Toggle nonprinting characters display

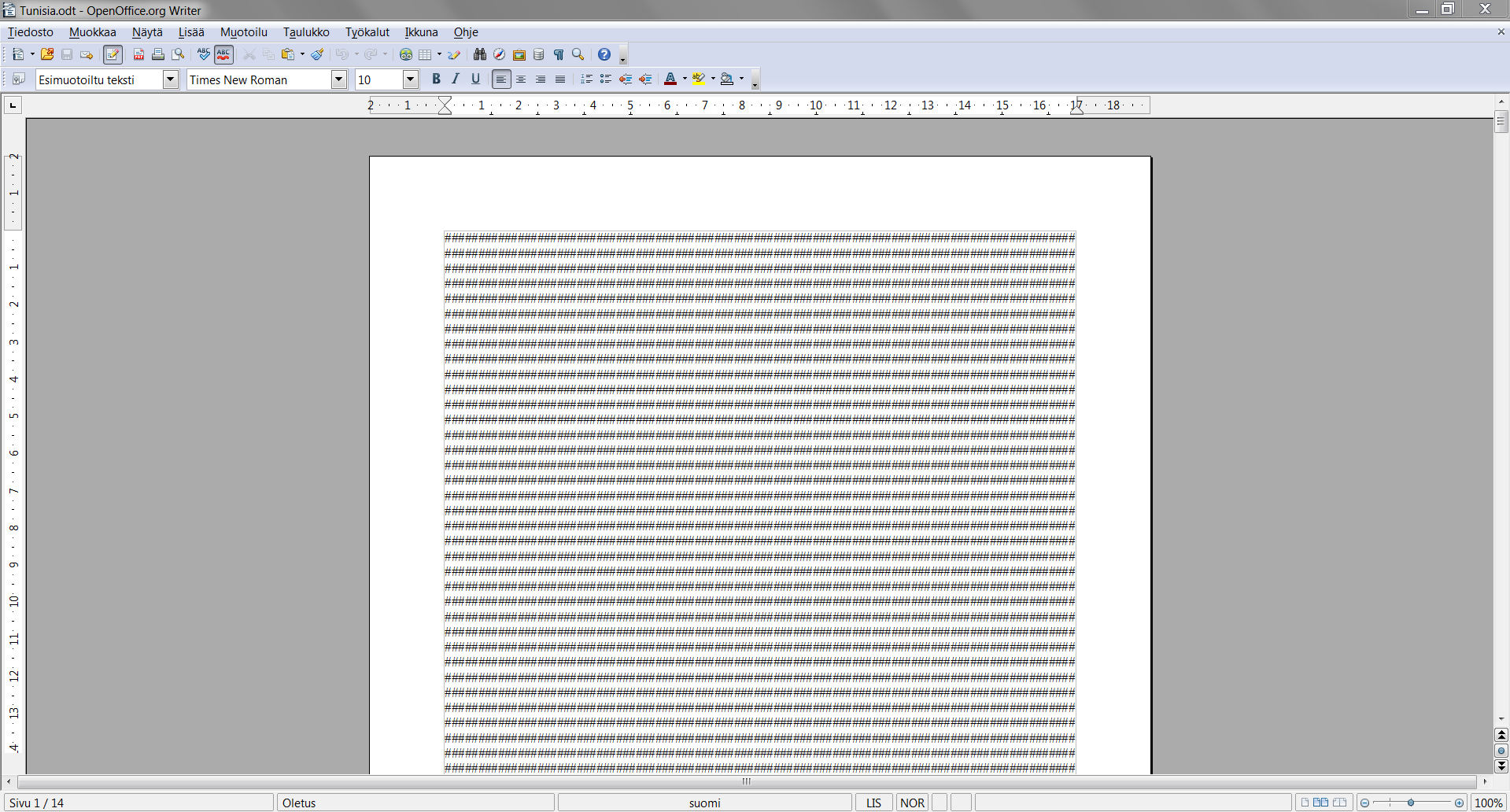559,55
